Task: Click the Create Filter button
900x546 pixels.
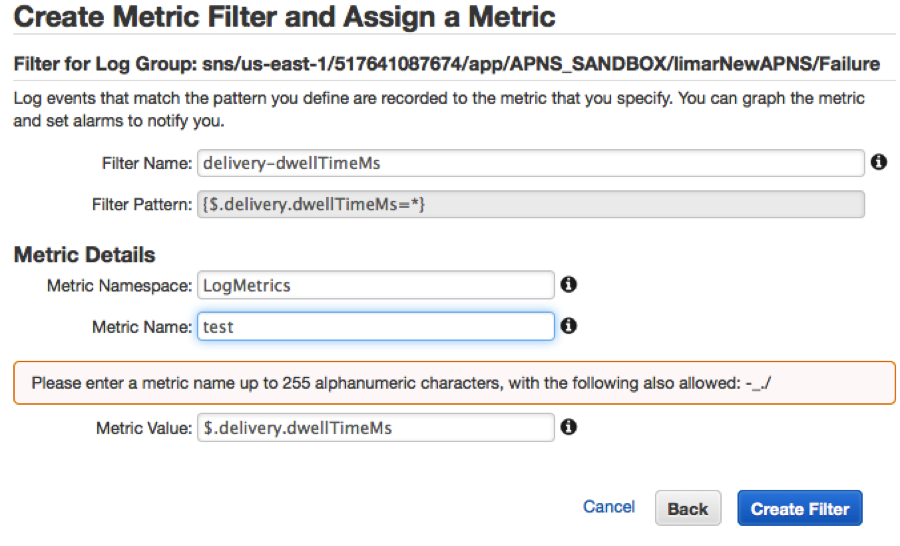Action: tap(799, 509)
